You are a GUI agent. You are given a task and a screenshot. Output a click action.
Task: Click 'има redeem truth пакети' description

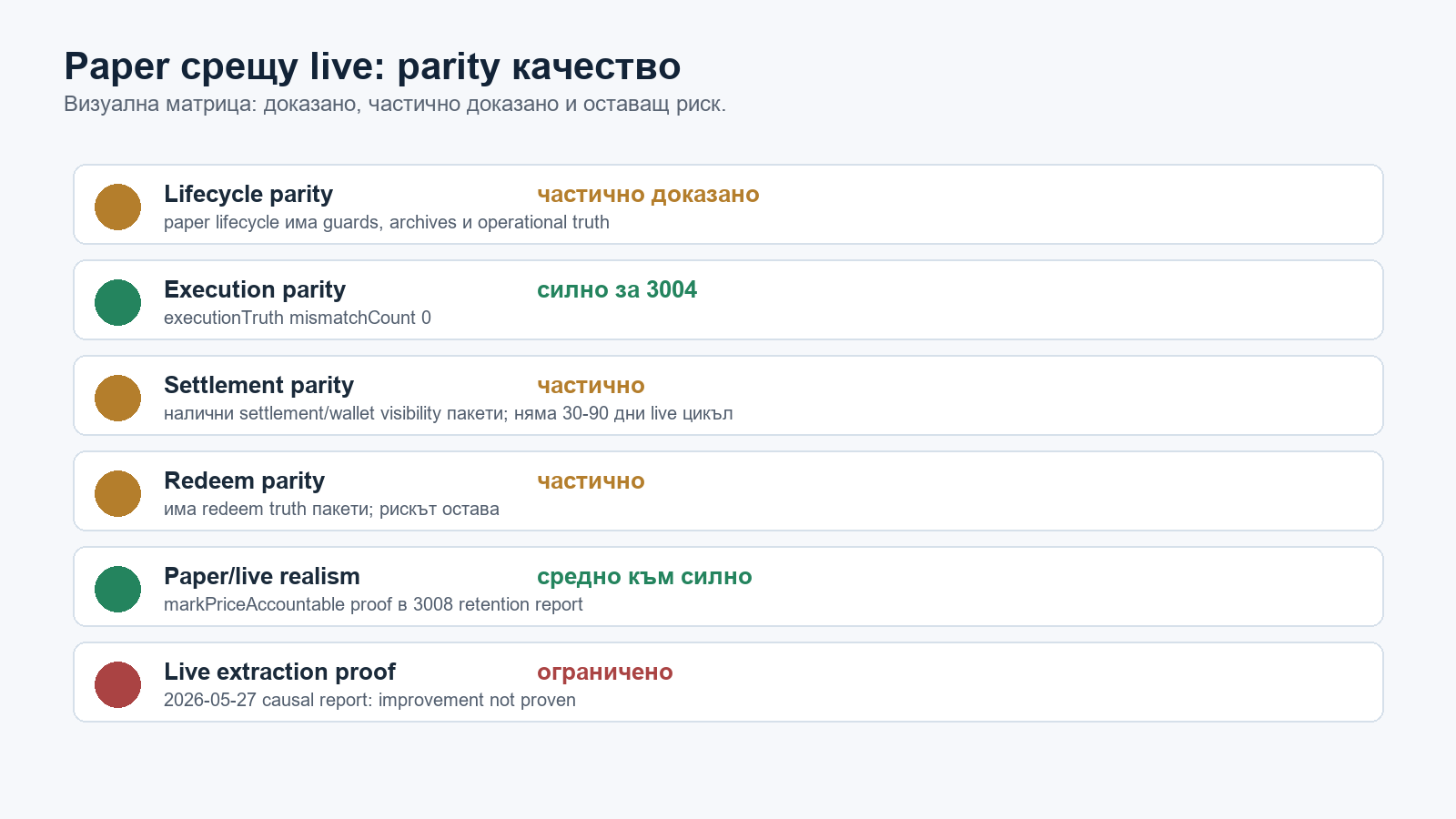click(x=331, y=510)
